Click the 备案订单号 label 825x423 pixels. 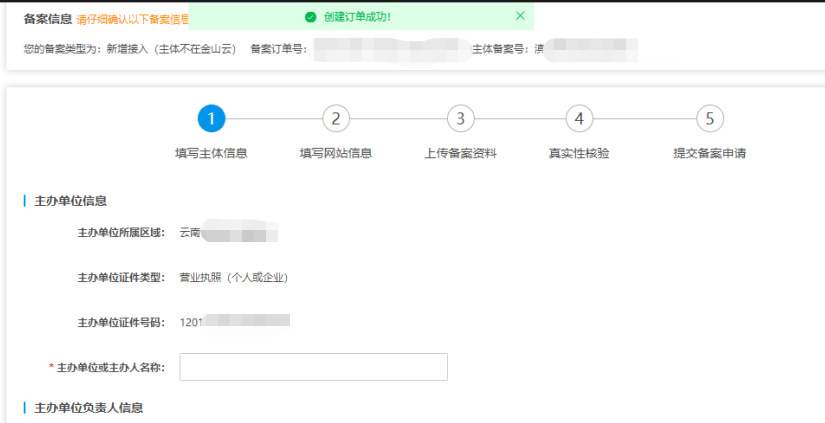click(x=278, y=49)
